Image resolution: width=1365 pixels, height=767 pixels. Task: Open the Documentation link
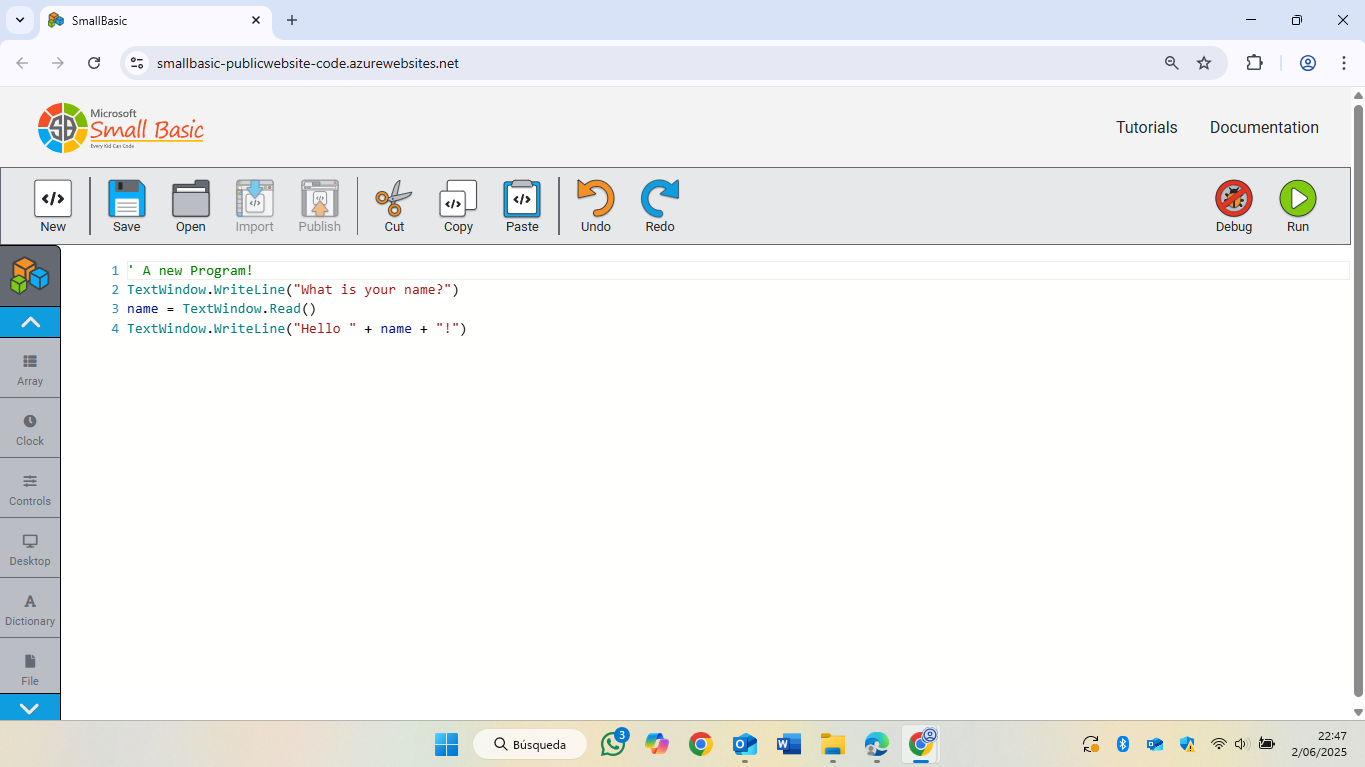pyautogui.click(x=1264, y=127)
